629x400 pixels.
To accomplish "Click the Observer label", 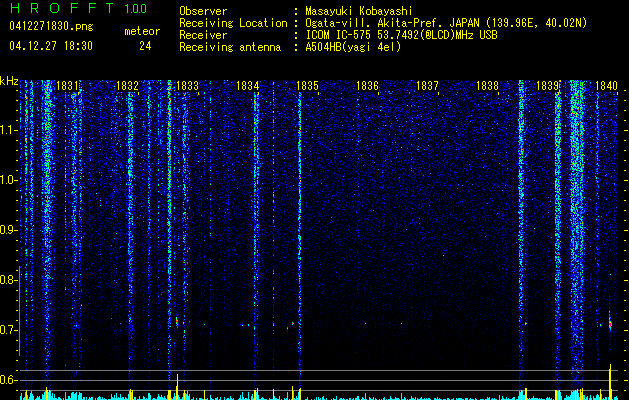I will (x=203, y=11).
